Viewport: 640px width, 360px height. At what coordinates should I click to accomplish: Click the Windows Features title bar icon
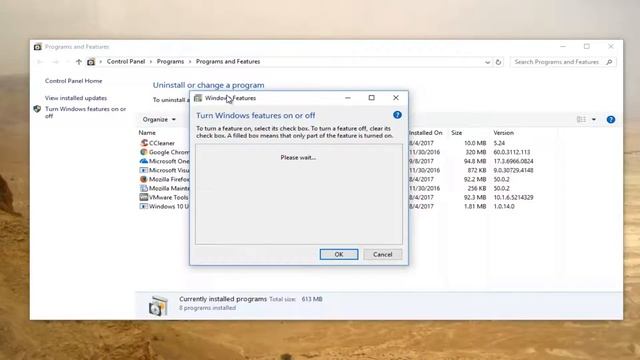coord(198,98)
